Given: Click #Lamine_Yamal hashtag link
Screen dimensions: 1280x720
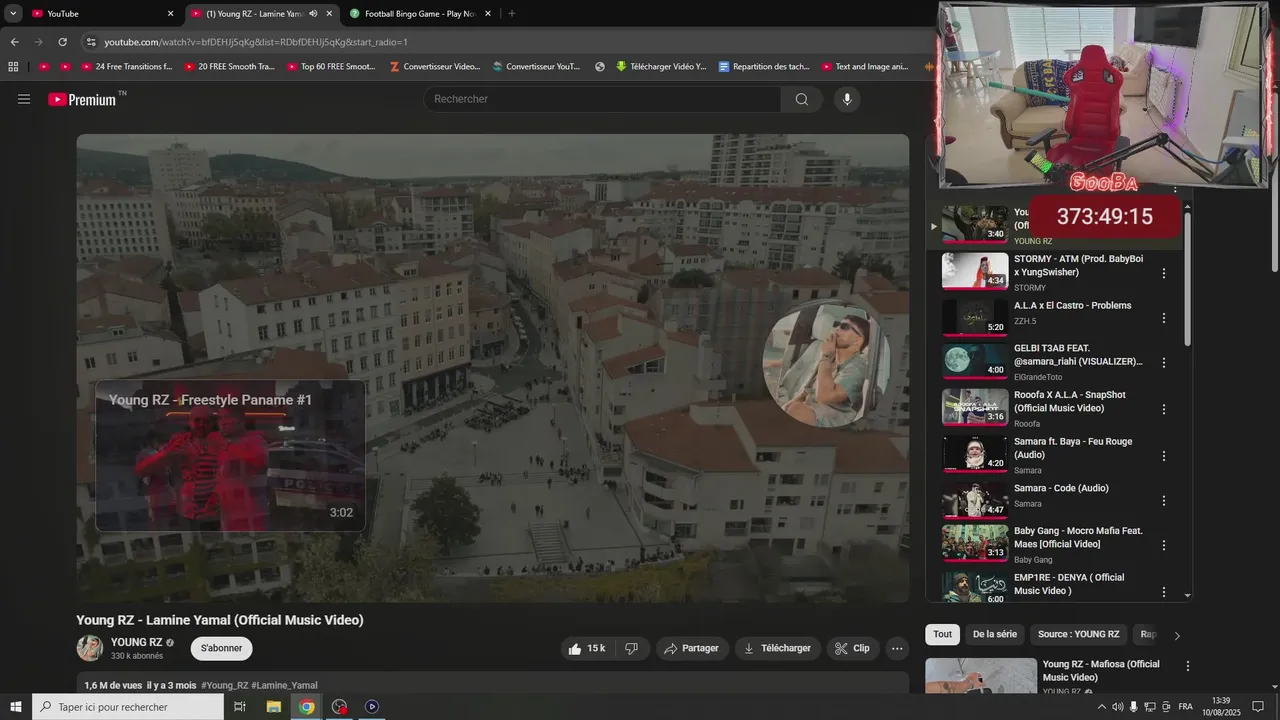Looking at the screenshot, I should tap(284, 686).
